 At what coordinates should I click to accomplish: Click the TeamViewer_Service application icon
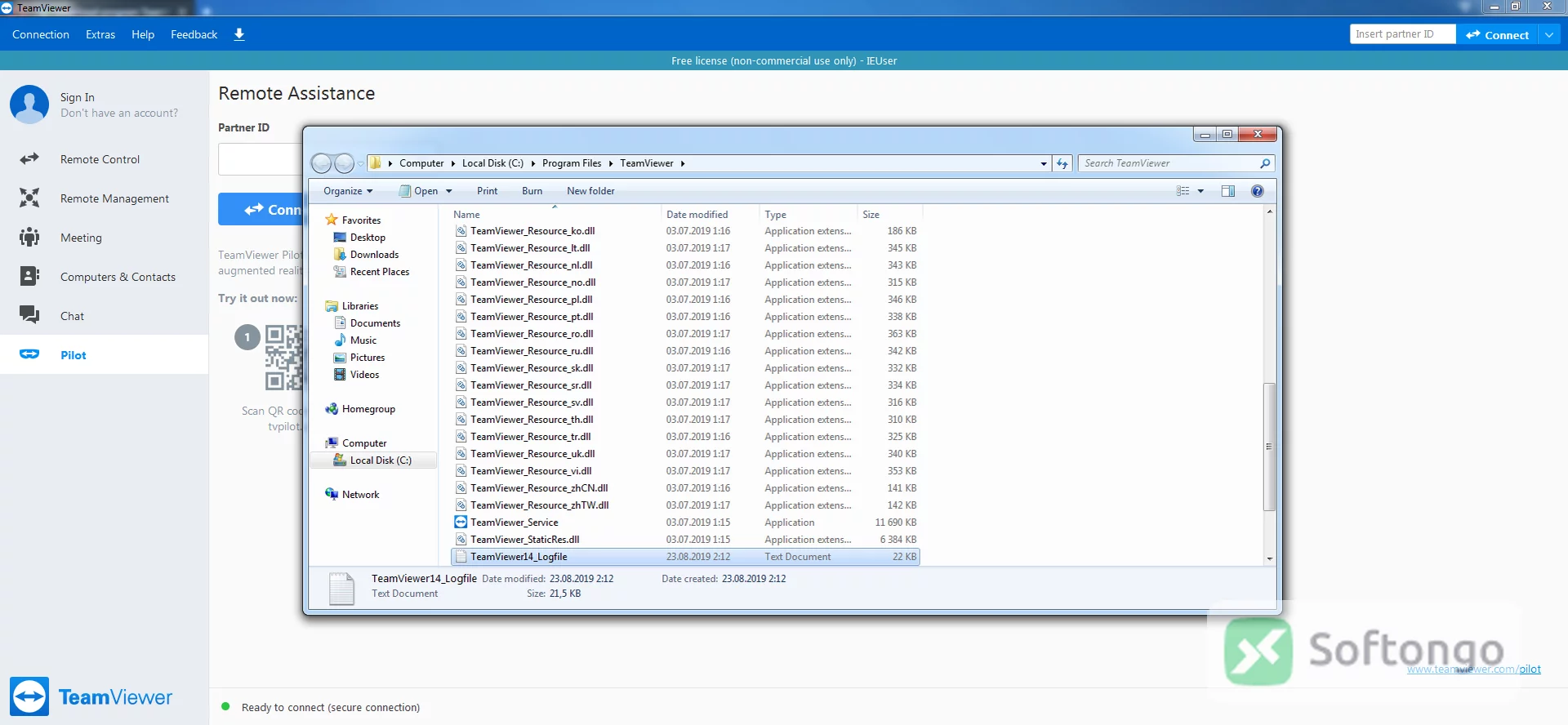click(x=461, y=523)
